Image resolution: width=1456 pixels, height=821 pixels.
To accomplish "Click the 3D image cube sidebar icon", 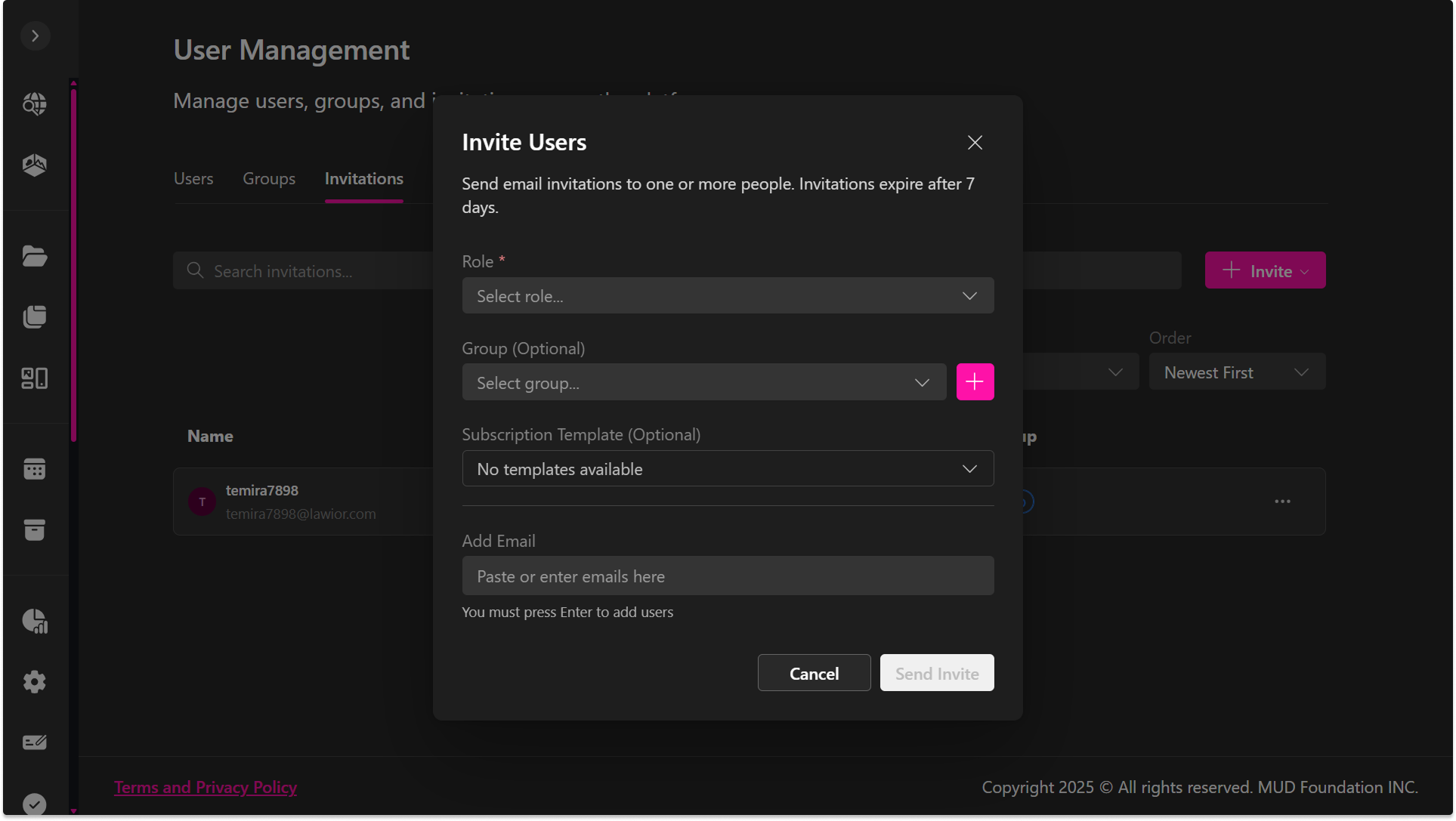I will click(x=35, y=165).
